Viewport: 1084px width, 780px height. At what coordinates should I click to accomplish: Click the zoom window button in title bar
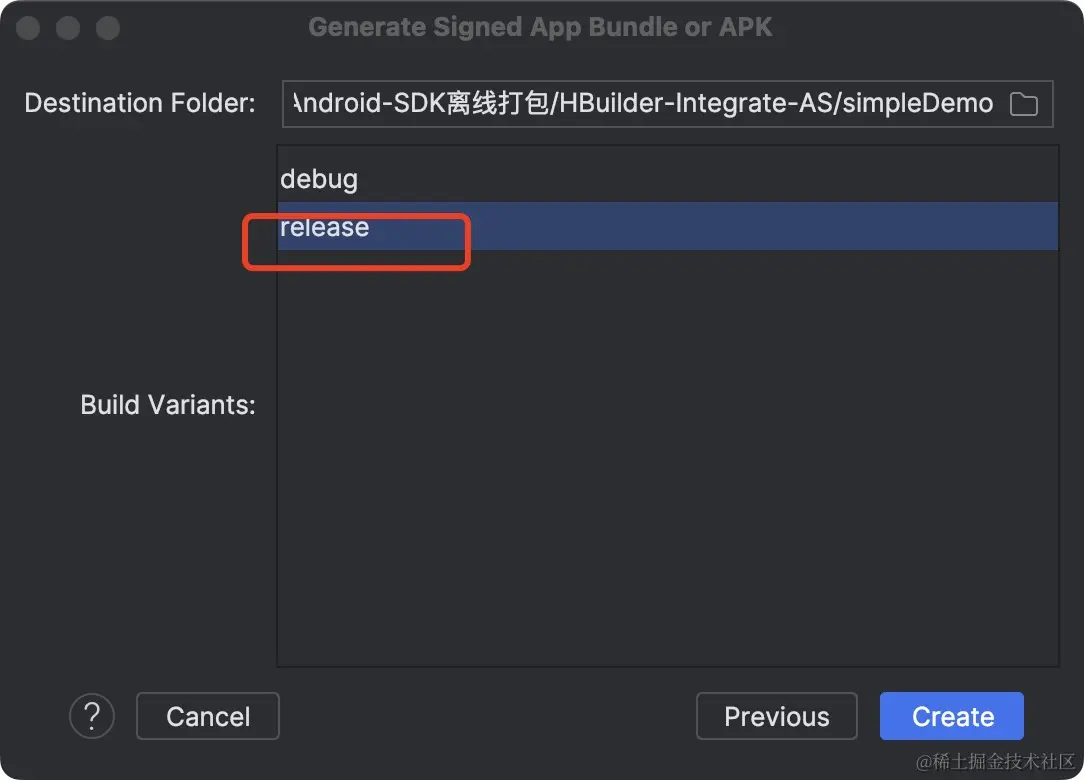pyautogui.click(x=108, y=28)
